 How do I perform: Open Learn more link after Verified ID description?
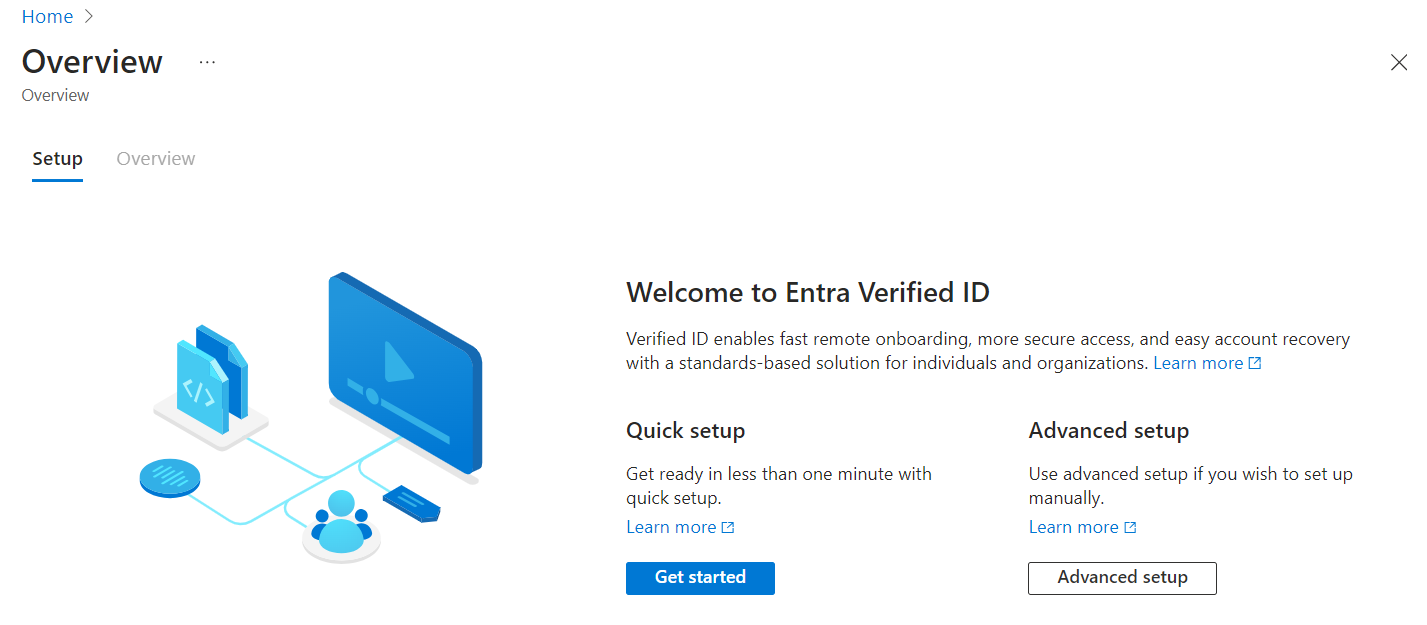pyautogui.click(x=1198, y=364)
